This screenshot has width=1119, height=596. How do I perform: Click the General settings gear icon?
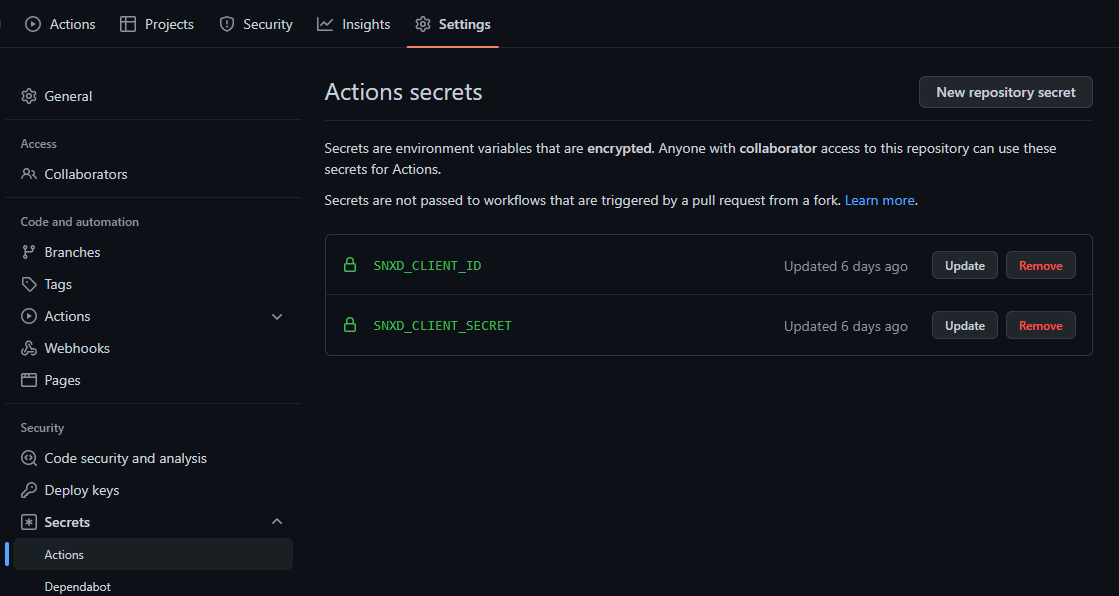pyautogui.click(x=29, y=96)
